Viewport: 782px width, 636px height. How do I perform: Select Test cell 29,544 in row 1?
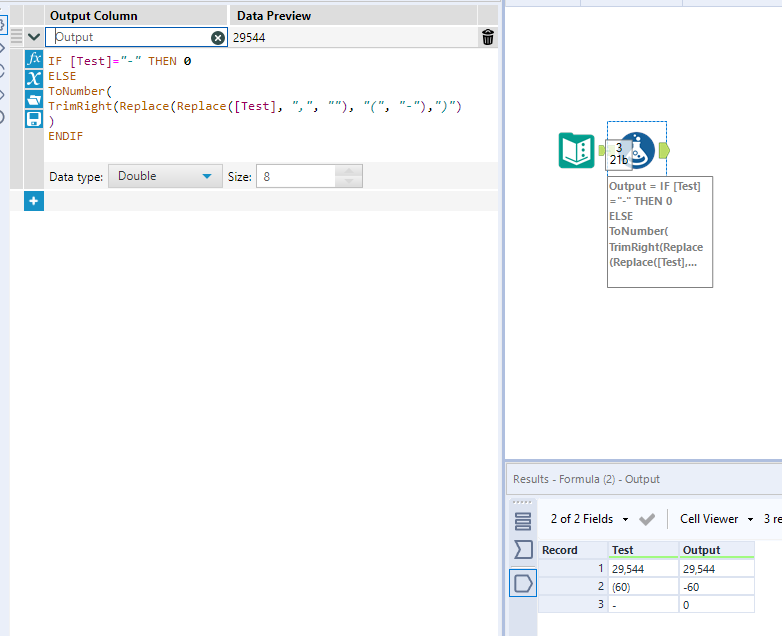click(x=643, y=569)
